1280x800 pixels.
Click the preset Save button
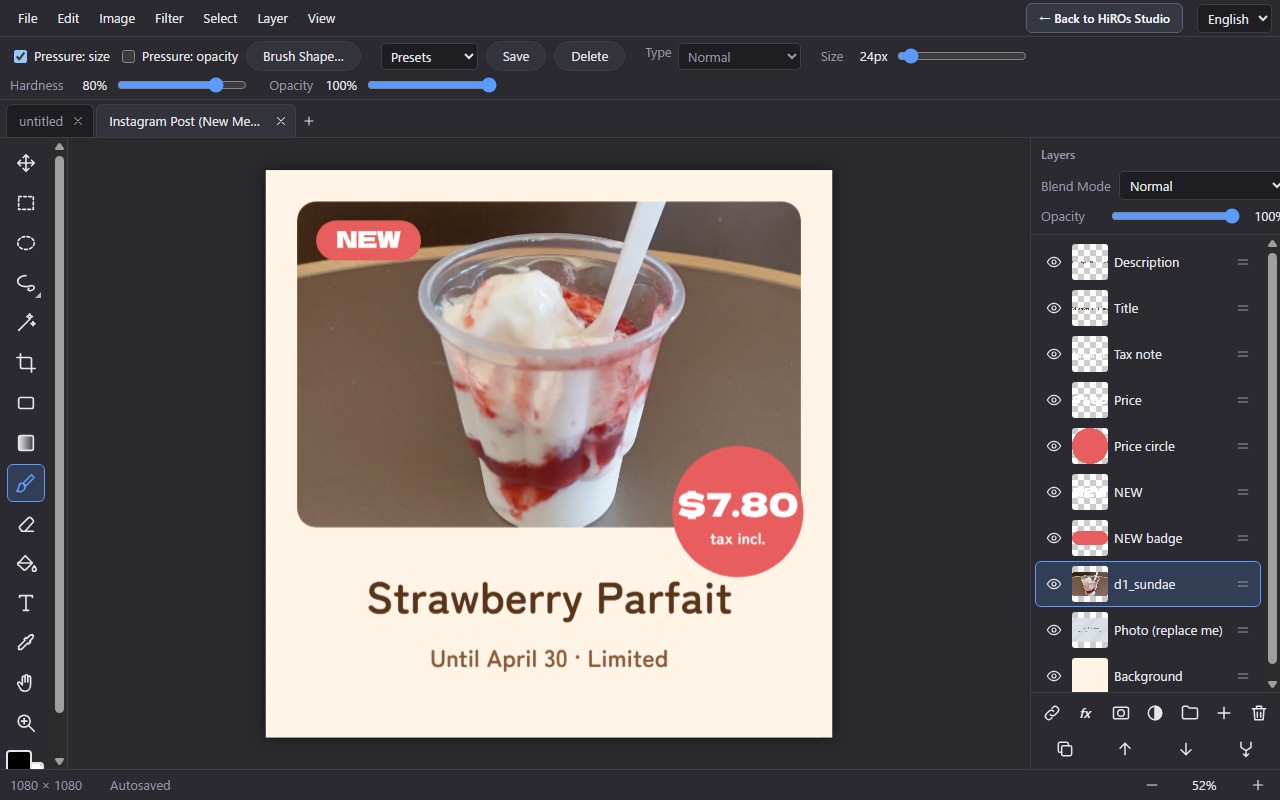[516, 57]
